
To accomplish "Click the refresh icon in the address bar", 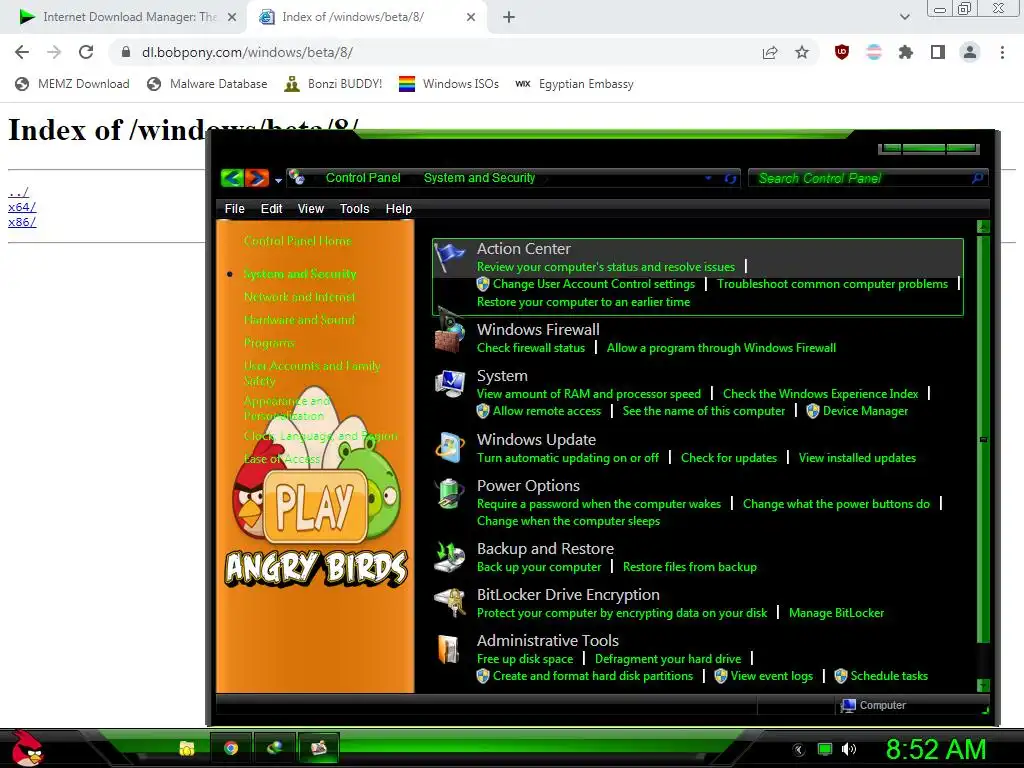I will point(730,178).
